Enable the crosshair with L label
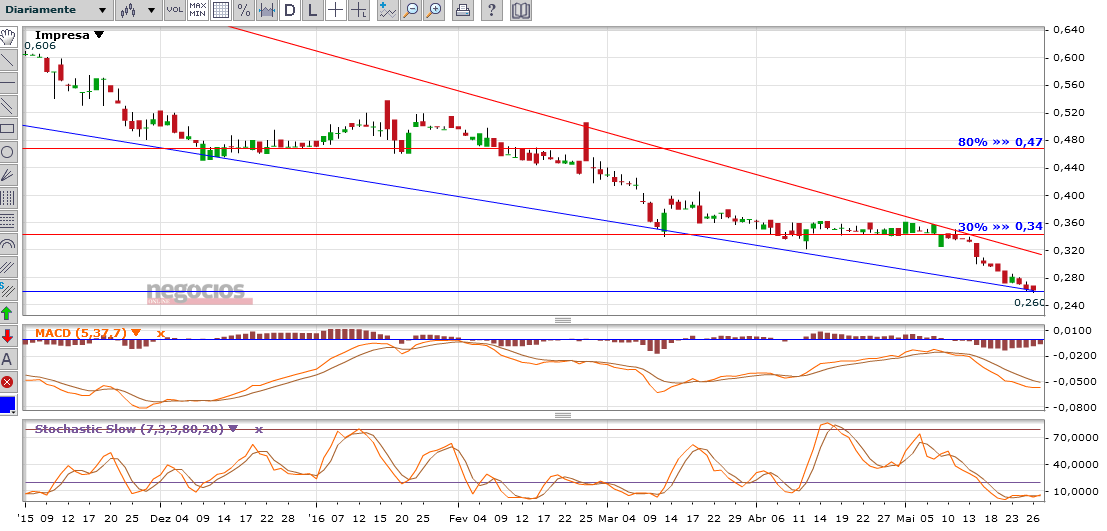 point(359,10)
